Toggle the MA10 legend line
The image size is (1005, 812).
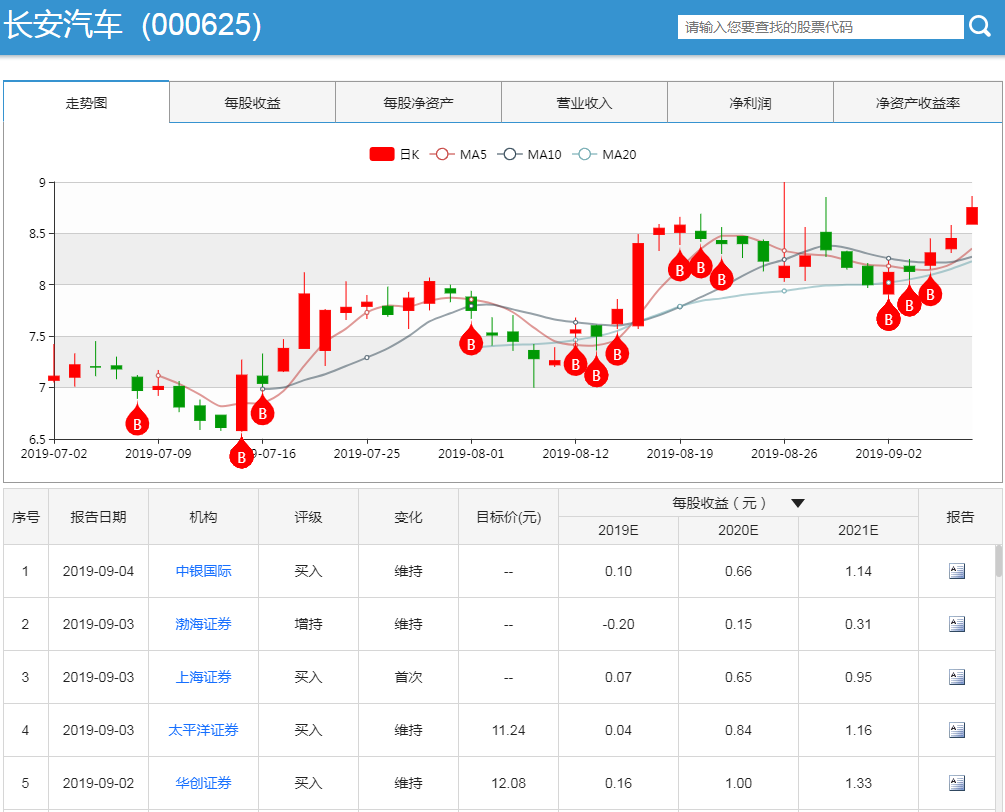point(529,154)
